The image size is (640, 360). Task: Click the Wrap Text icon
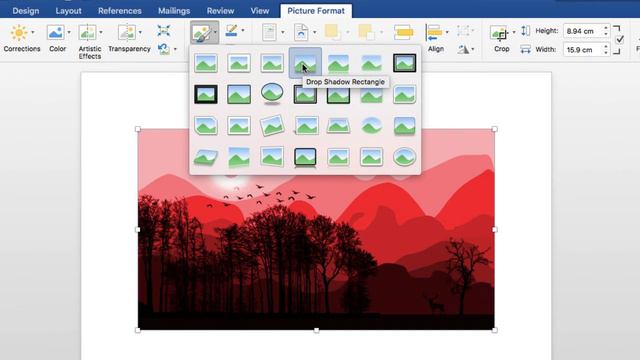[x=301, y=32]
